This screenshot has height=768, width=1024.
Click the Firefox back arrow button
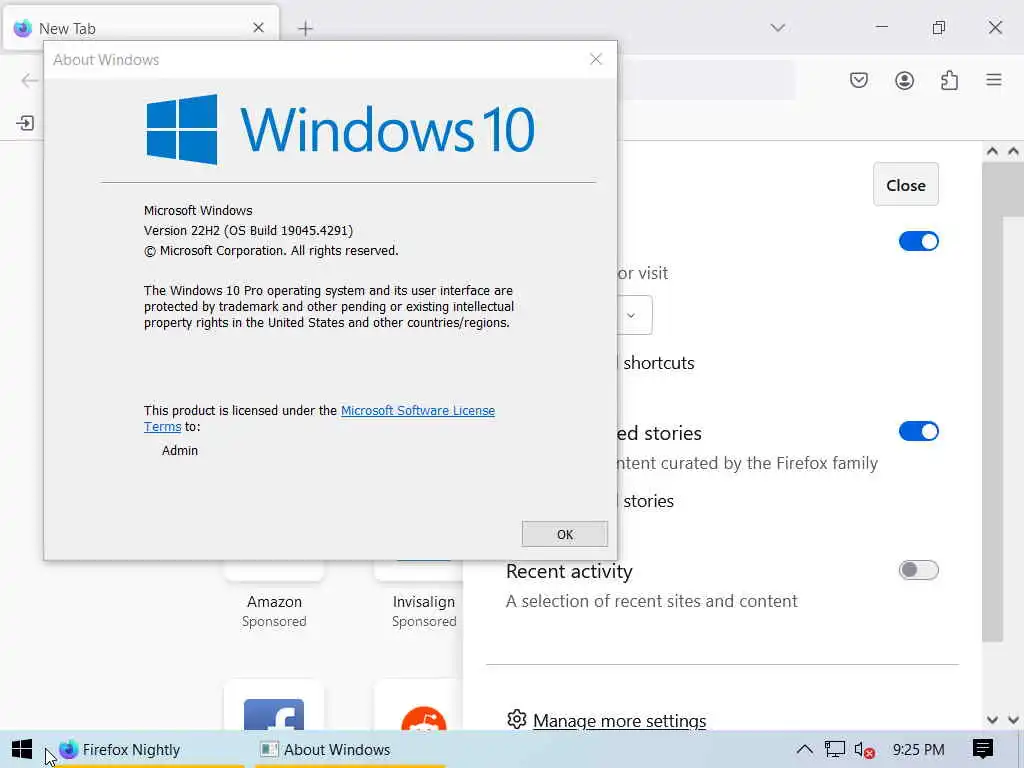[29, 80]
